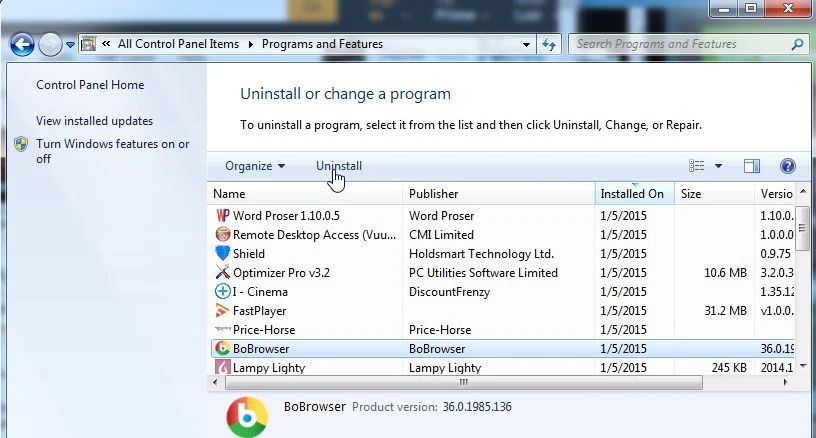
Task: Select the Remote Desktop Access entry name
Action: pyautogui.click(x=314, y=235)
